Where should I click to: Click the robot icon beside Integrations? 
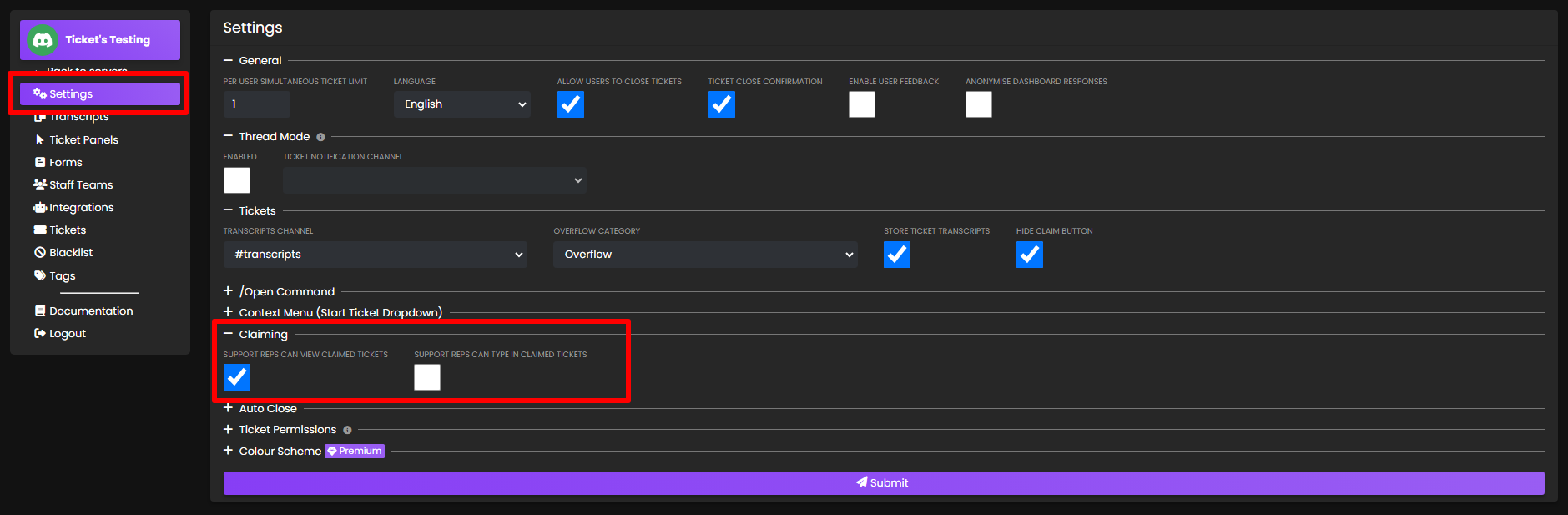point(39,207)
